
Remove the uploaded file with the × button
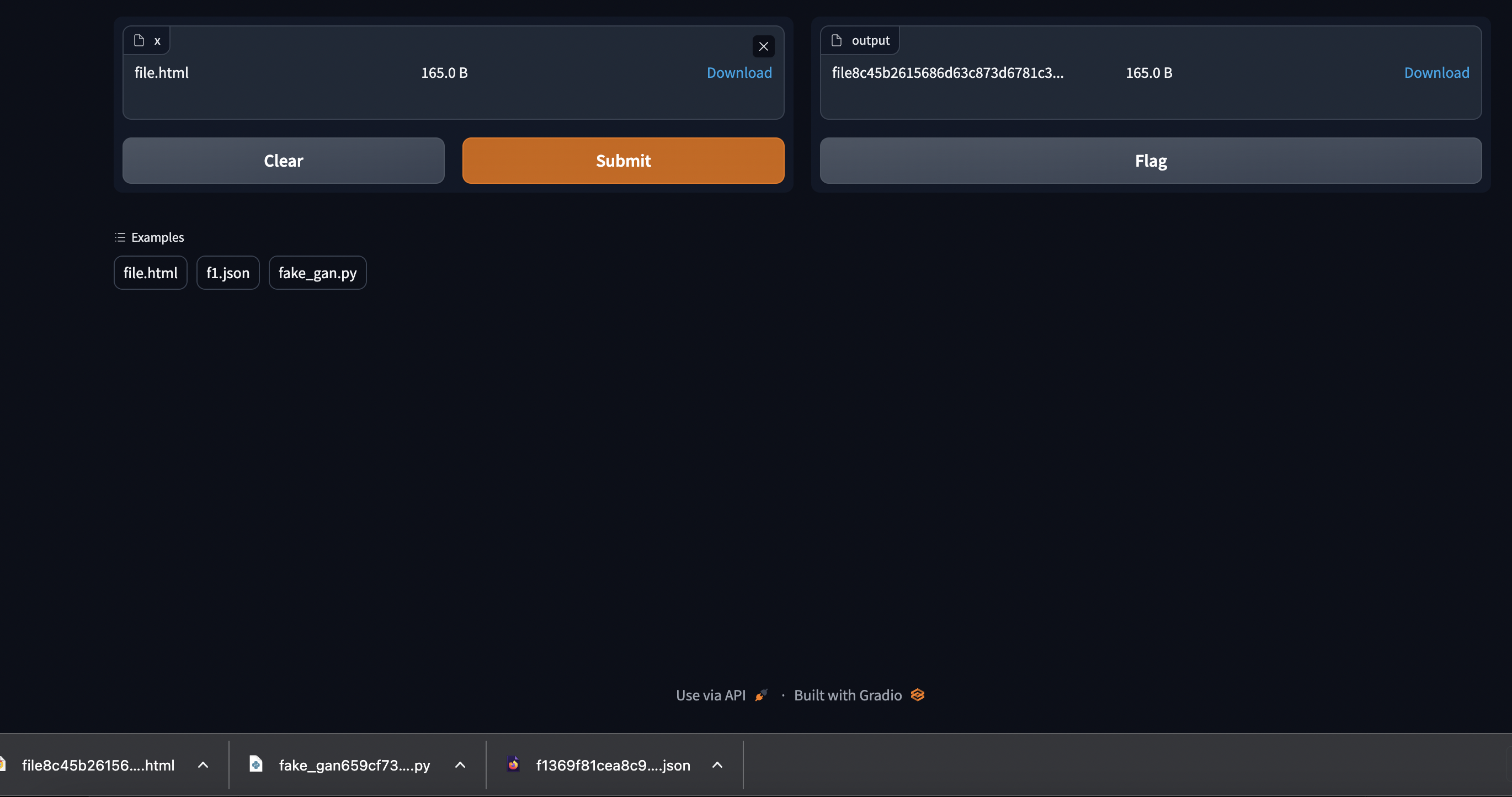763,46
